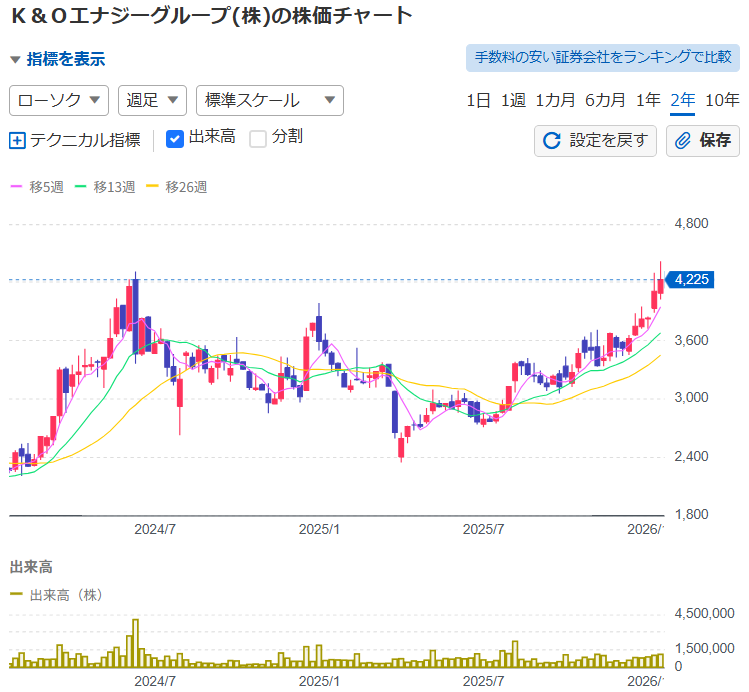Open the 標準スケール scale dropdown
Screen dimensions: 749x692
point(270,100)
